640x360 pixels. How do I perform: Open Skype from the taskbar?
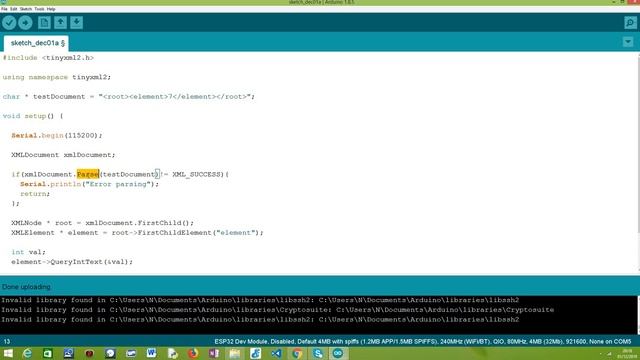(x=318, y=353)
